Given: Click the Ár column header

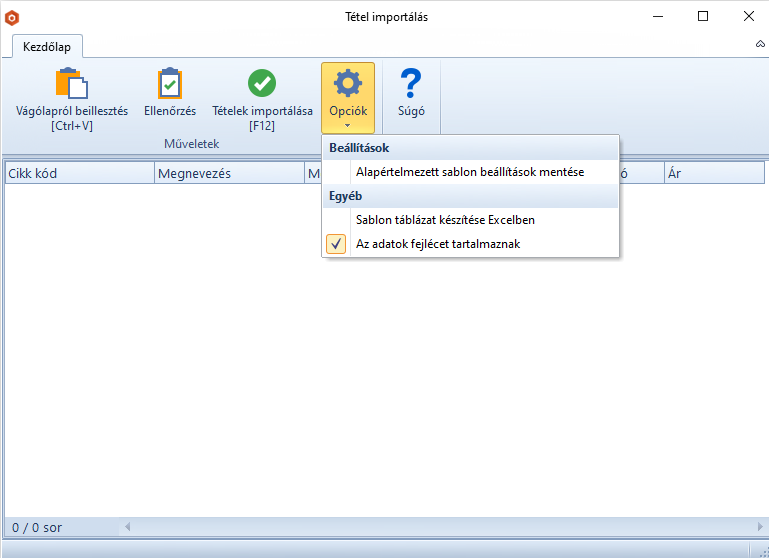Looking at the screenshot, I should tap(713, 174).
